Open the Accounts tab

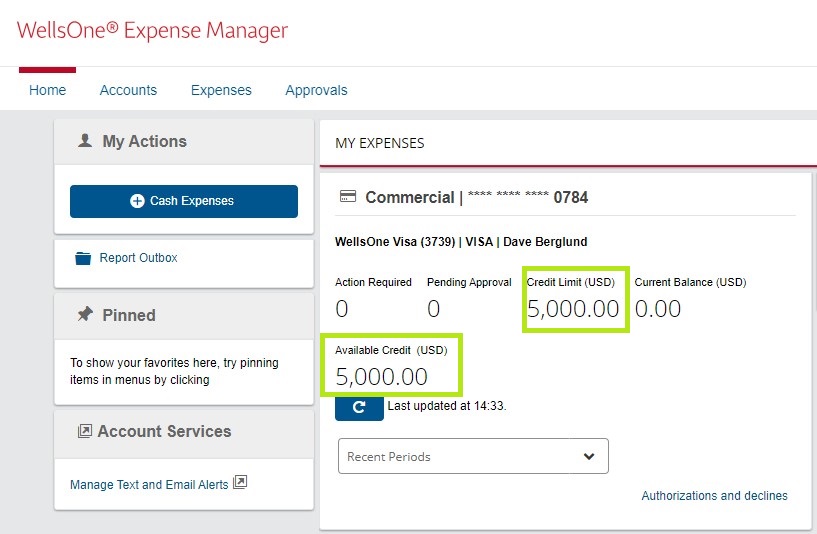point(128,90)
